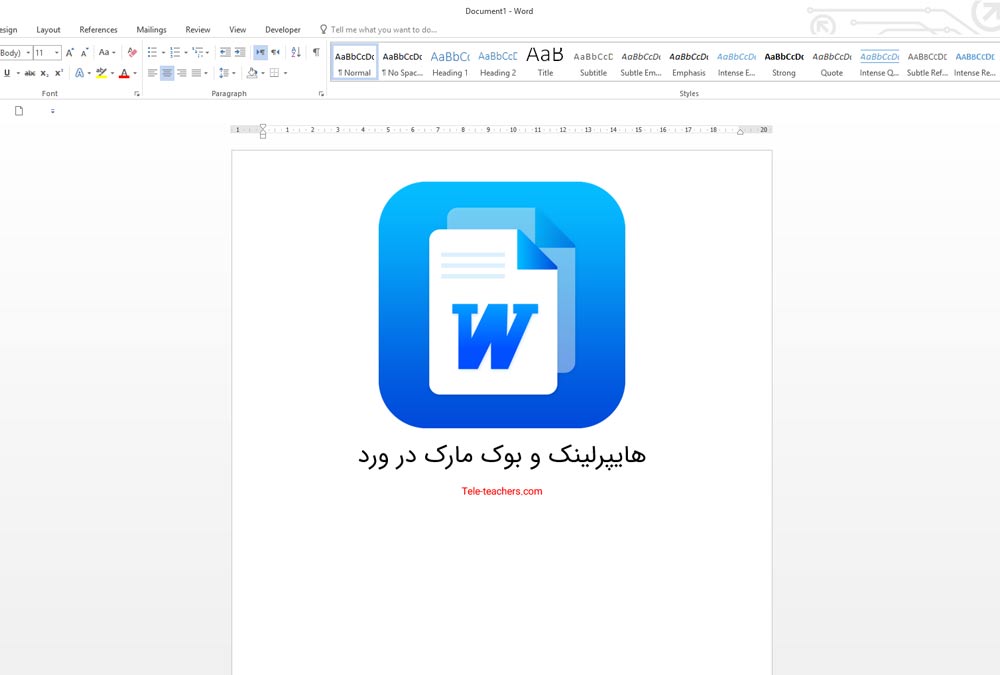
Task: Align text left
Action: [152, 73]
